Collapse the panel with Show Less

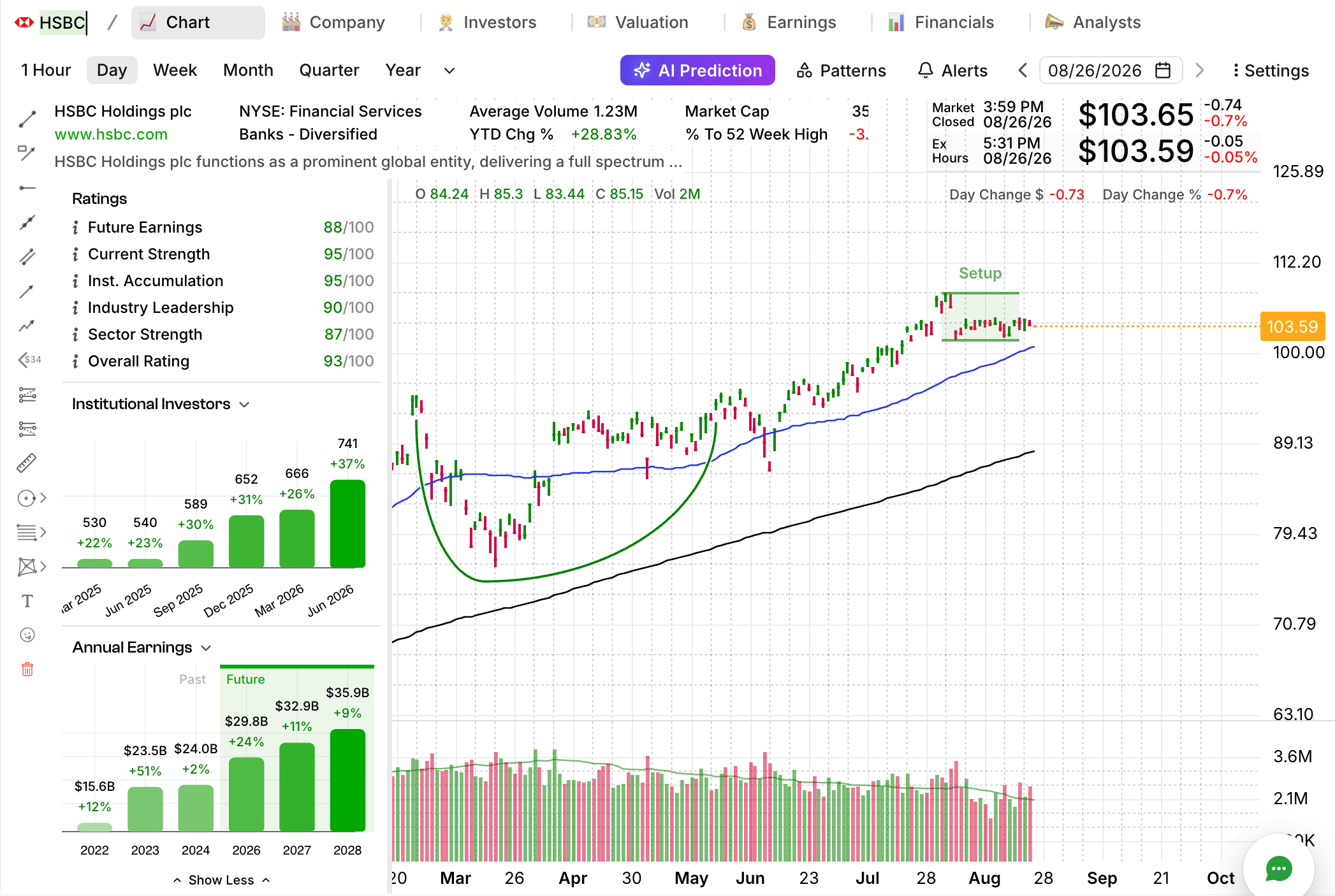(221, 880)
